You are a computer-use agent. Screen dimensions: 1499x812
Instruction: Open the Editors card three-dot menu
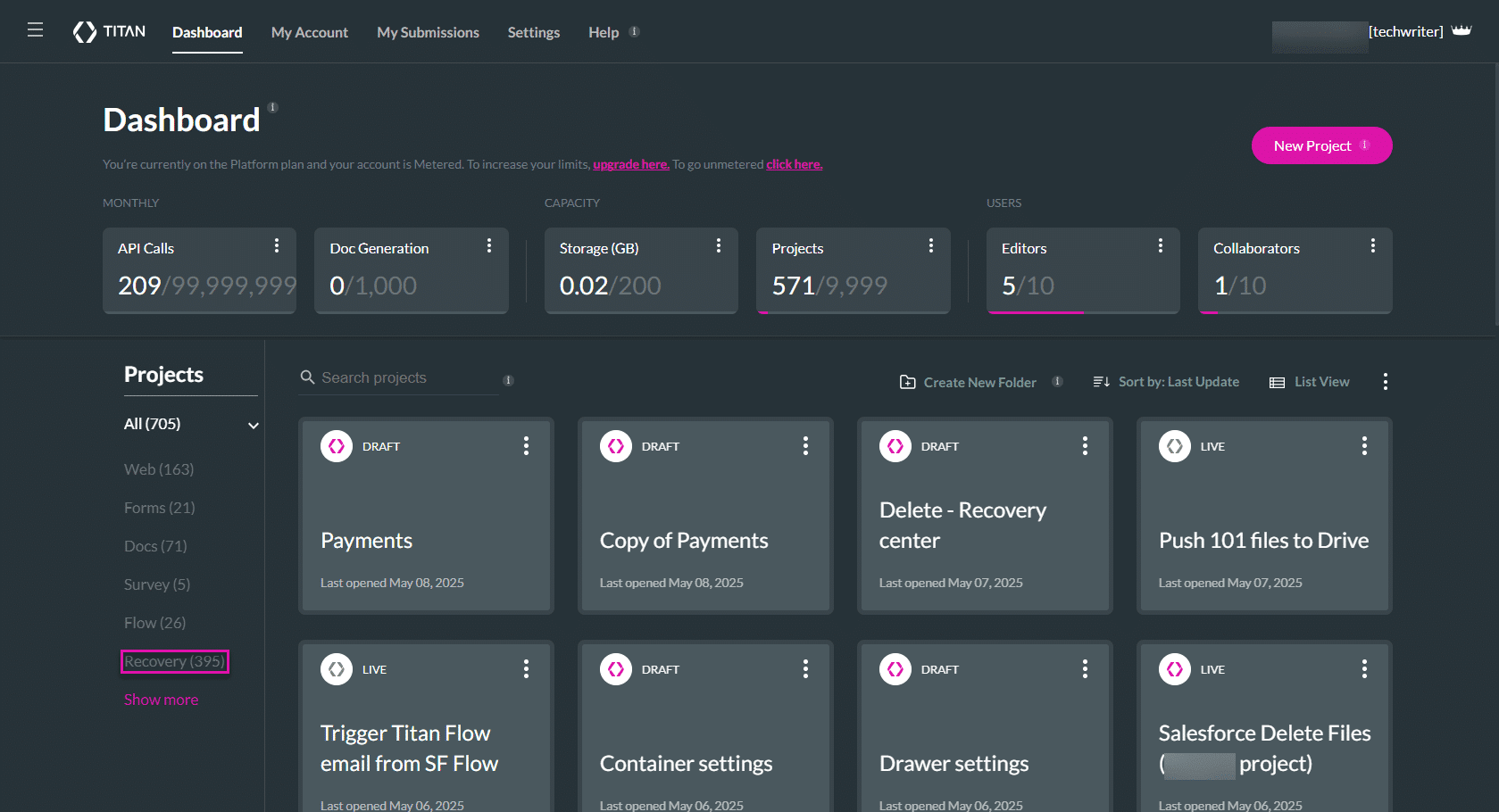point(1160,246)
